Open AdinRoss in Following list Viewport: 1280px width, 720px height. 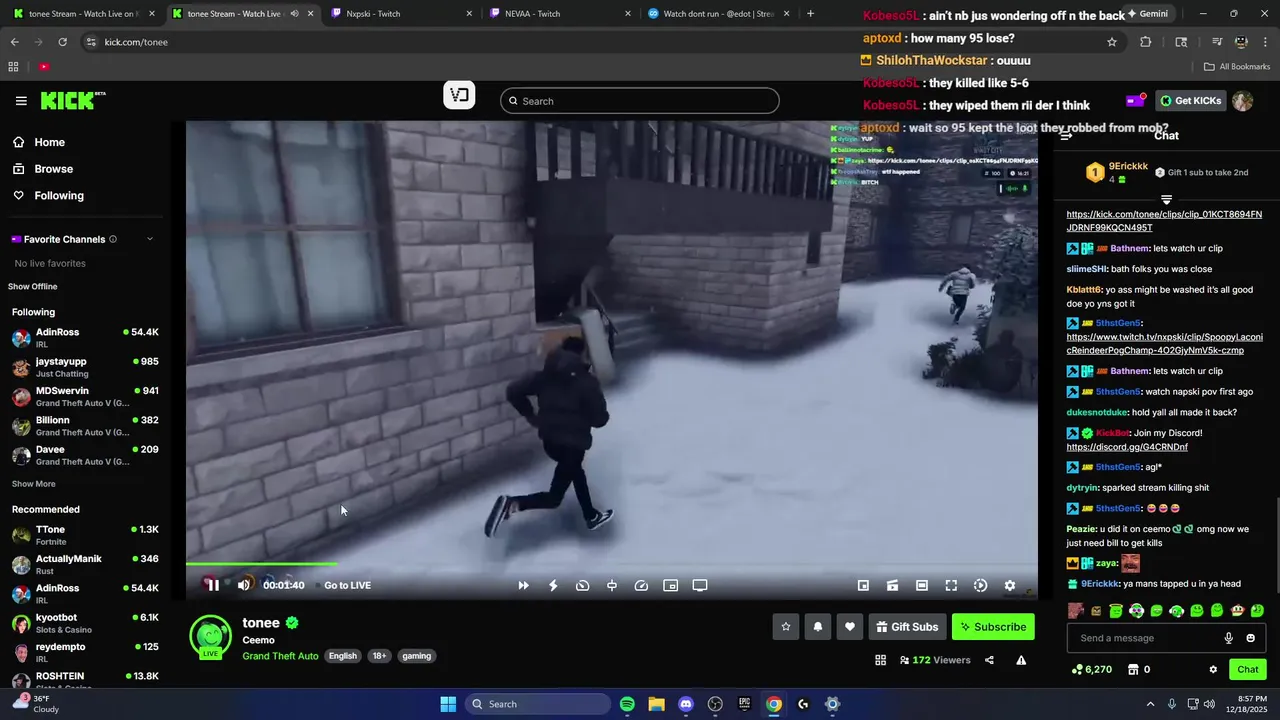(x=85, y=338)
